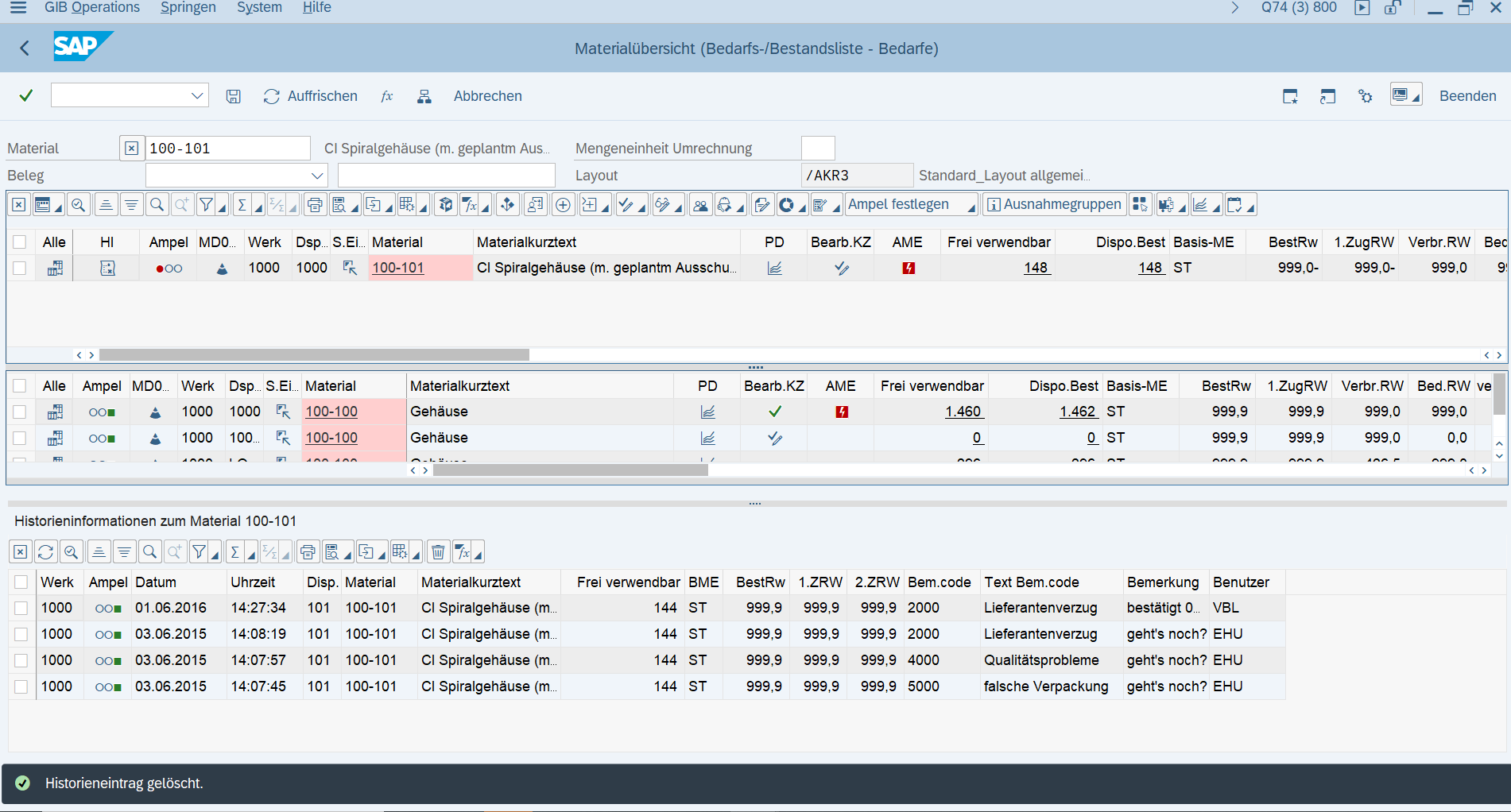
Task: Open the Hilfe menu
Action: click(316, 8)
